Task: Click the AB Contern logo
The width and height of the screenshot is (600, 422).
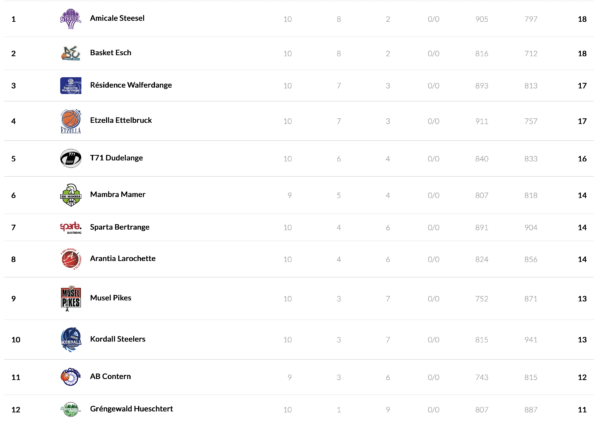Action: (70, 377)
